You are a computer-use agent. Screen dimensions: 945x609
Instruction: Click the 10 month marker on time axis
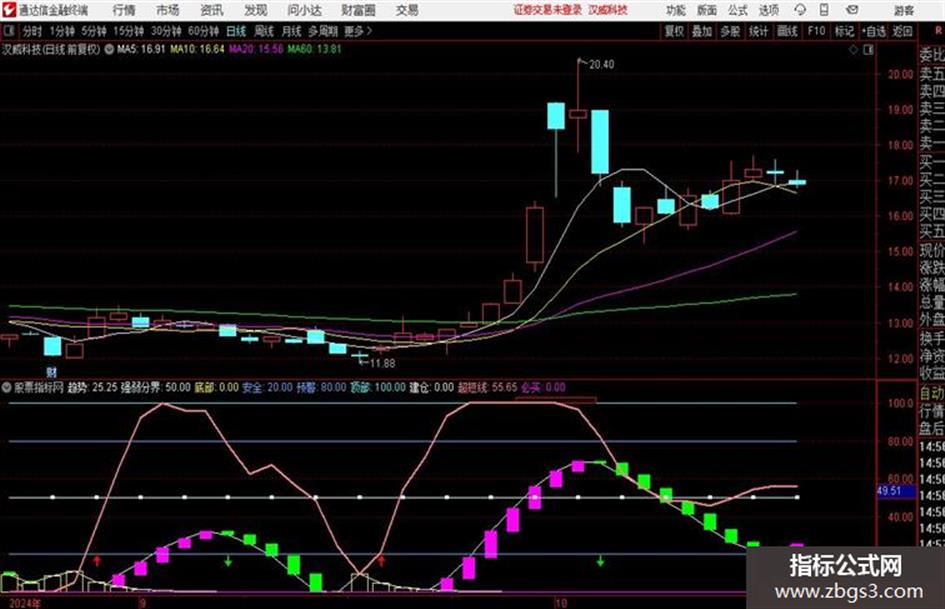click(560, 603)
